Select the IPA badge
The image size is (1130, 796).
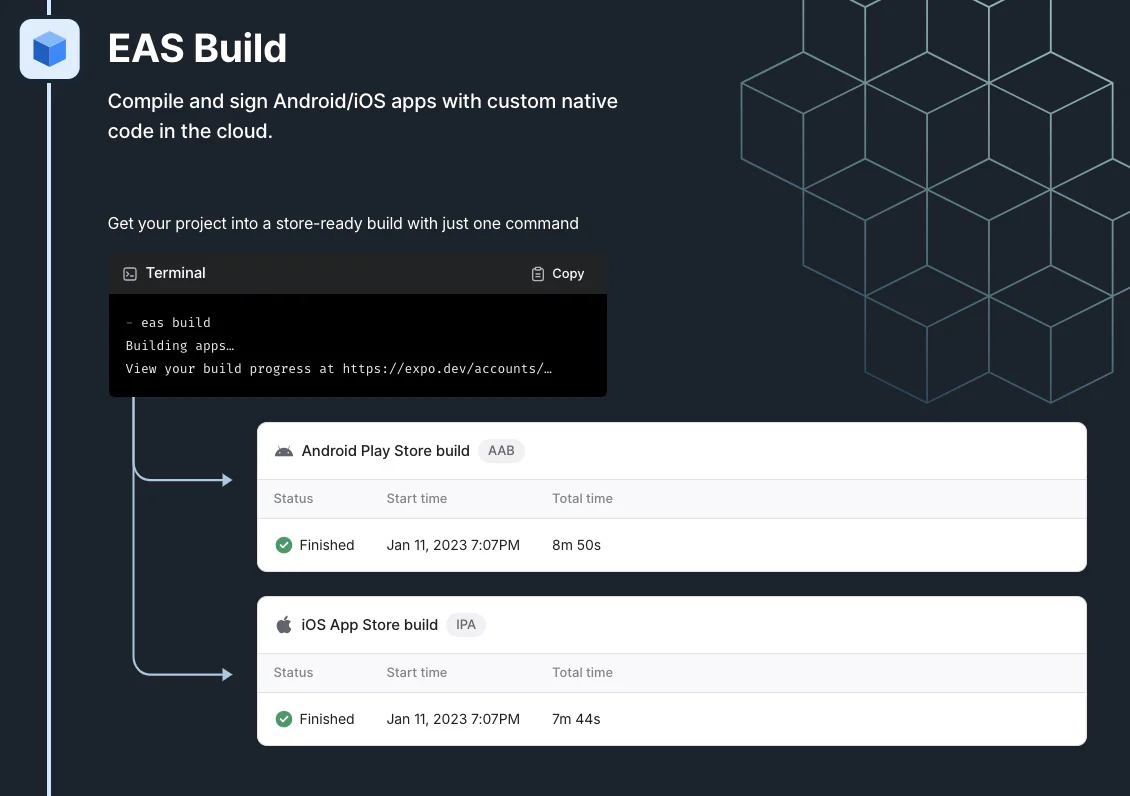click(466, 625)
